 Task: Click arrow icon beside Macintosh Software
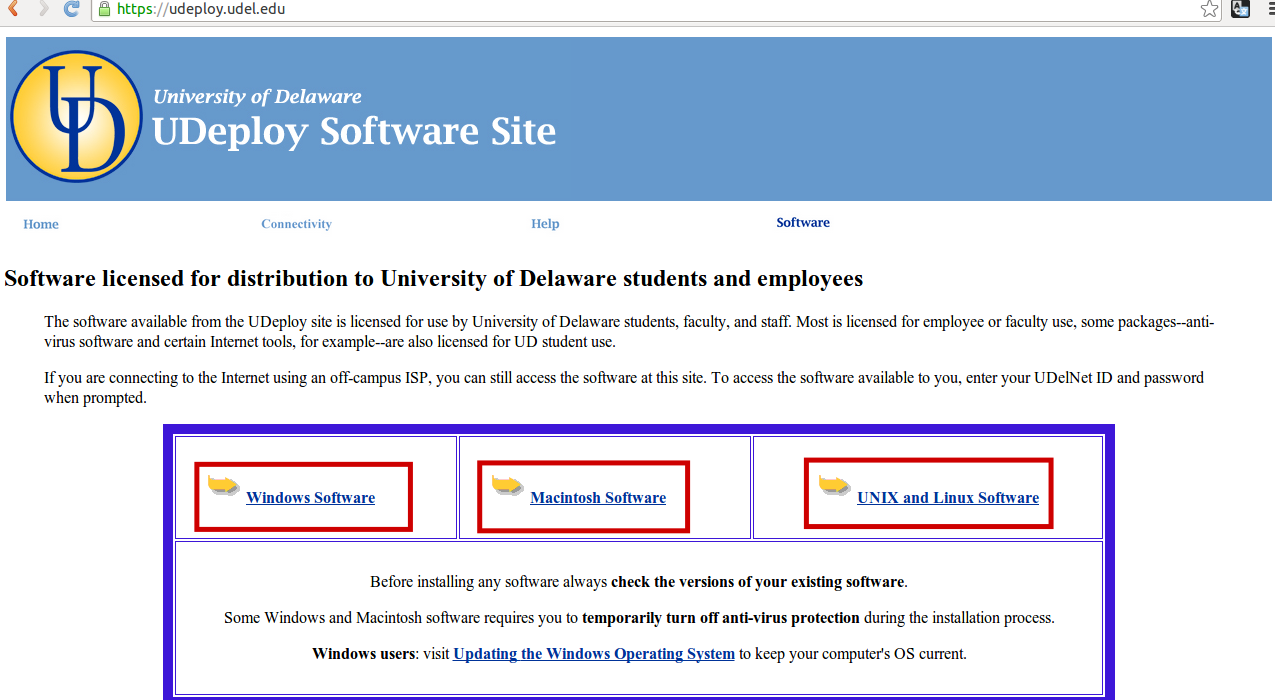(508, 486)
